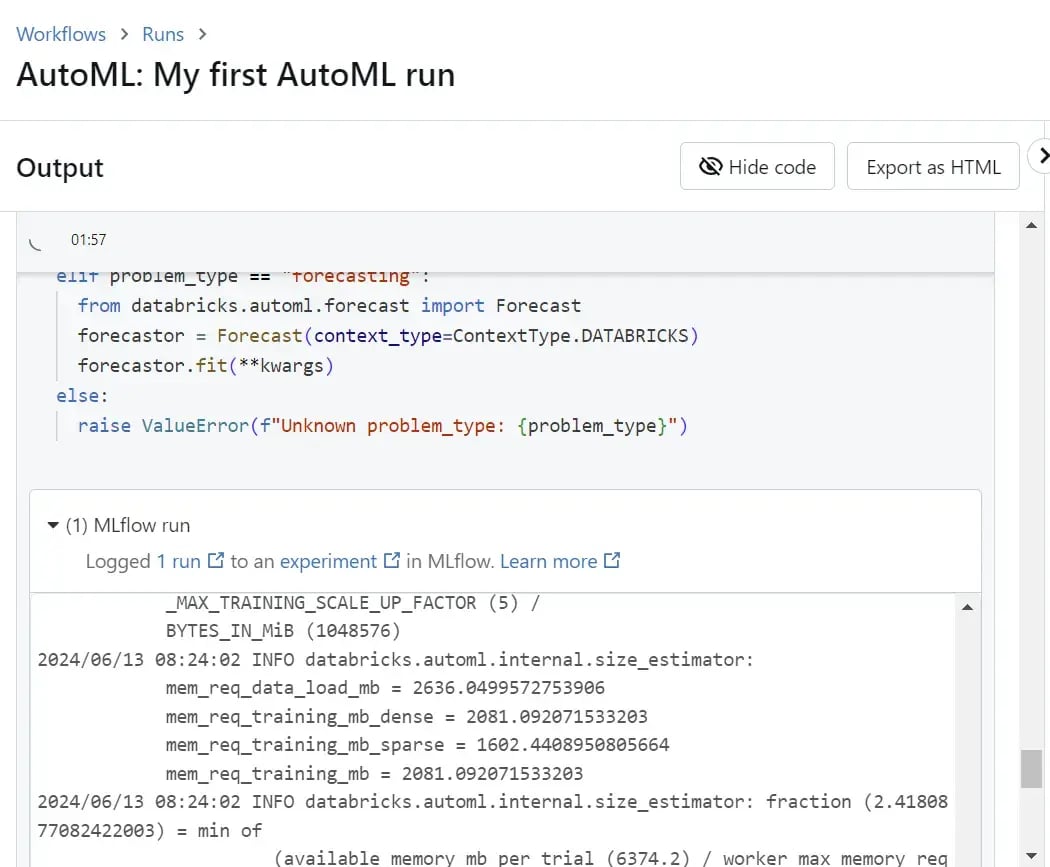The image size is (1050, 867).
Task: Collapse the (1) MLflow run section
Action: [x=53, y=526]
